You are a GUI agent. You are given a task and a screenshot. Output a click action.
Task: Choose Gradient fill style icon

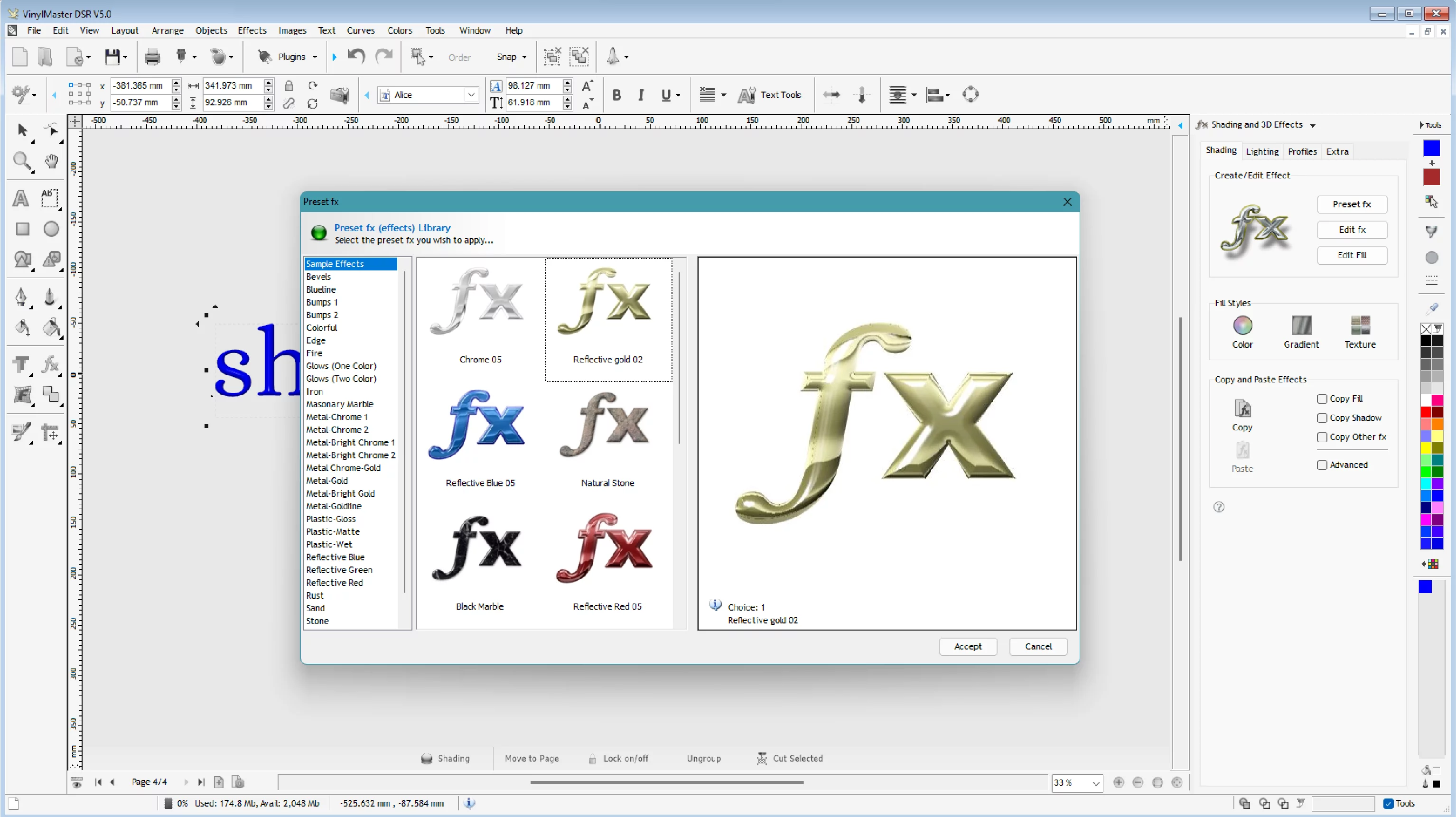click(x=1301, y=325)
